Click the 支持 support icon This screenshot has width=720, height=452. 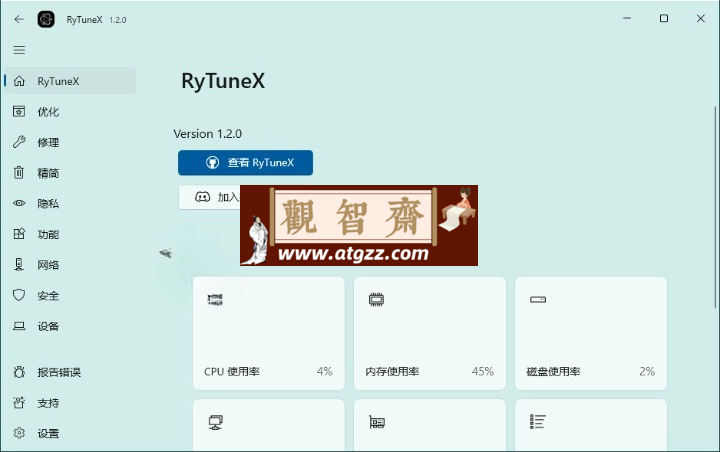click(x=19, y=402)
